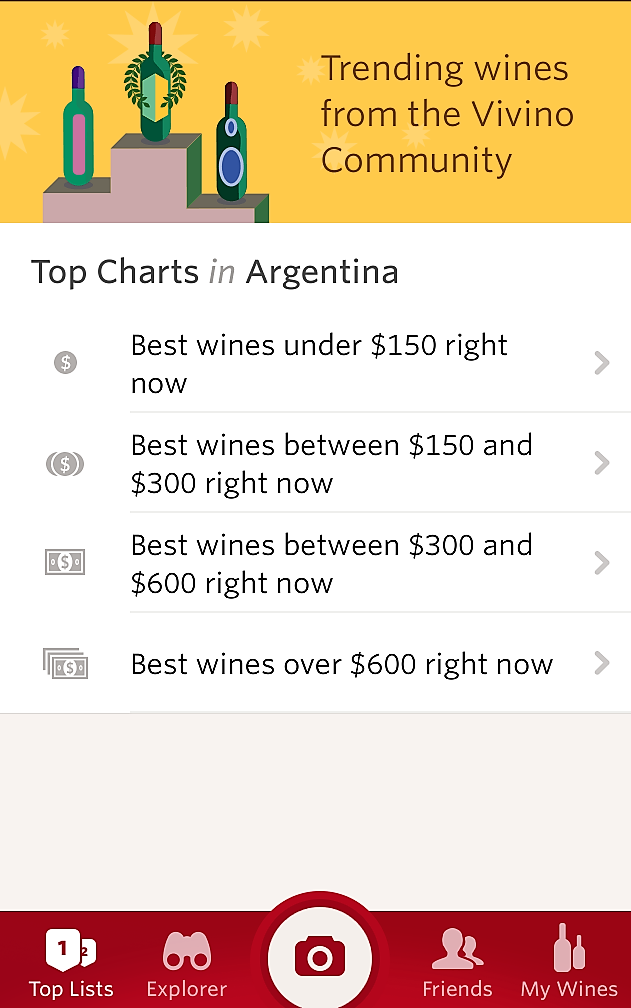Expand chevron for wines under $150
Image resolution: width=631 pixels, height=1008 pixels.
click(x=601, y=362)
